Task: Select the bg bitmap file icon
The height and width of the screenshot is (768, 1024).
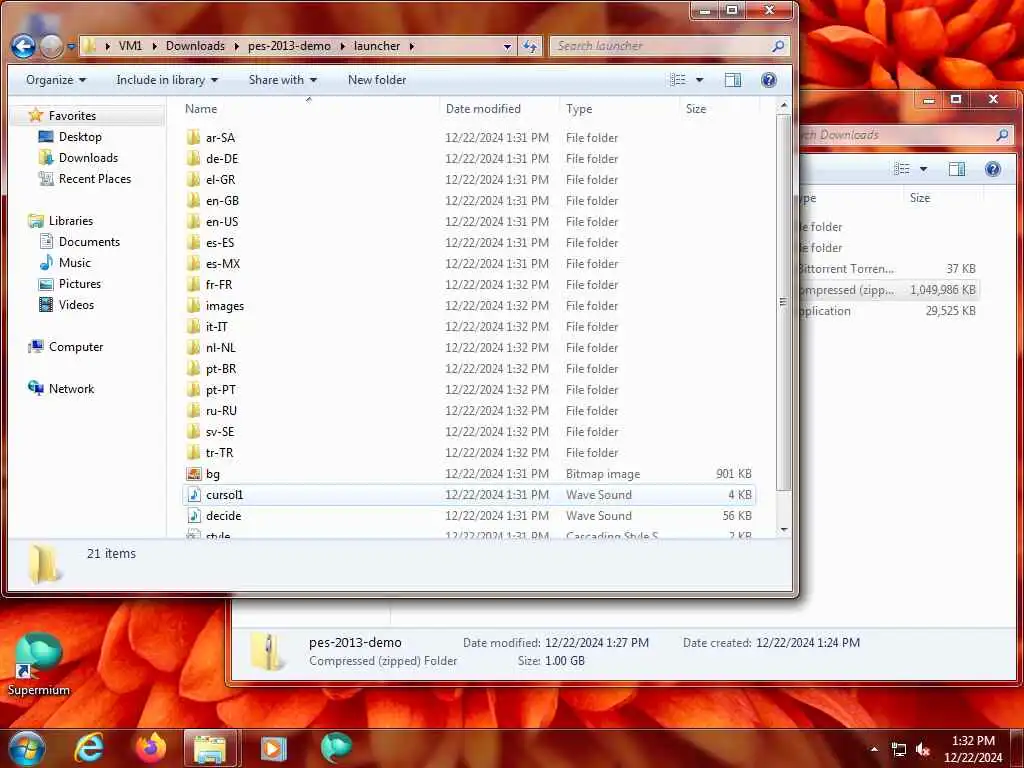Action: coord(193,473)
